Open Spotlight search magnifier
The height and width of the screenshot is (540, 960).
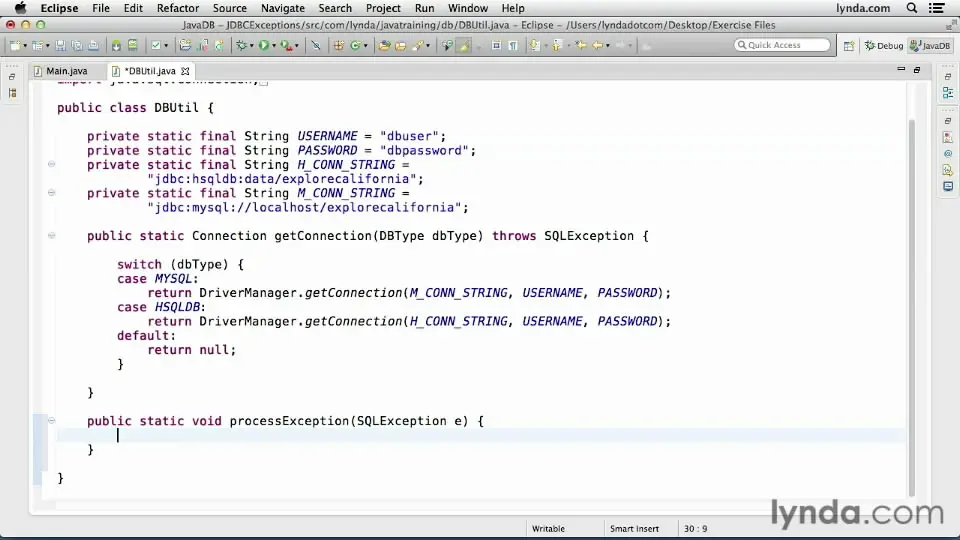[911, 8]
